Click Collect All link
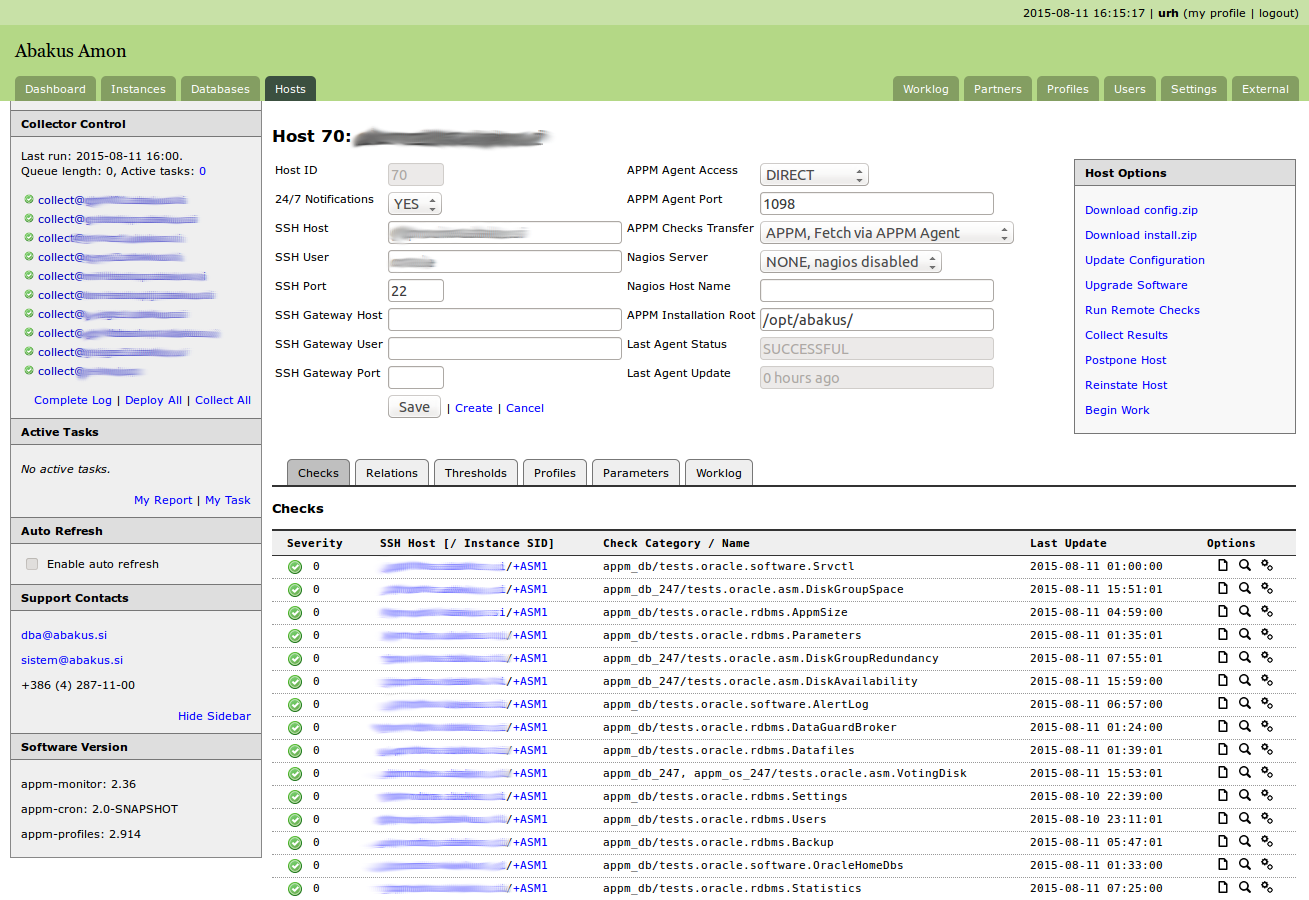Viewport: 1309px width, 900px height. pos(223,400)
